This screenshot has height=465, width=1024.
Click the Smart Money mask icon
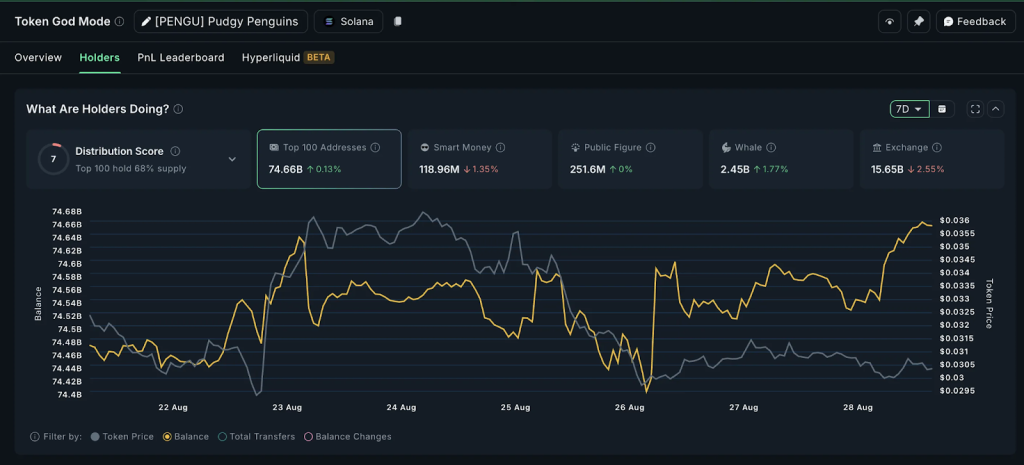pyautogui.click(x=424, y=148)
